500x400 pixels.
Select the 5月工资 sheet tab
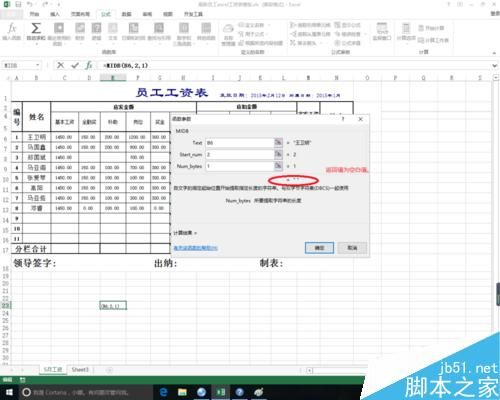[53, 369]
